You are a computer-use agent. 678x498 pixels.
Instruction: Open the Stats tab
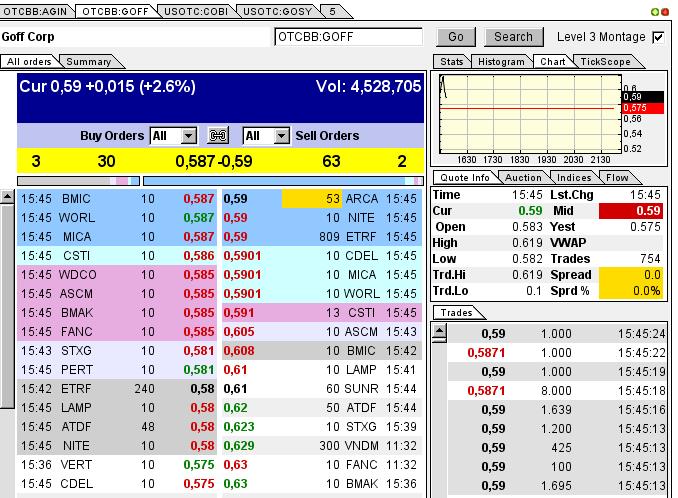tap(451, 62)
